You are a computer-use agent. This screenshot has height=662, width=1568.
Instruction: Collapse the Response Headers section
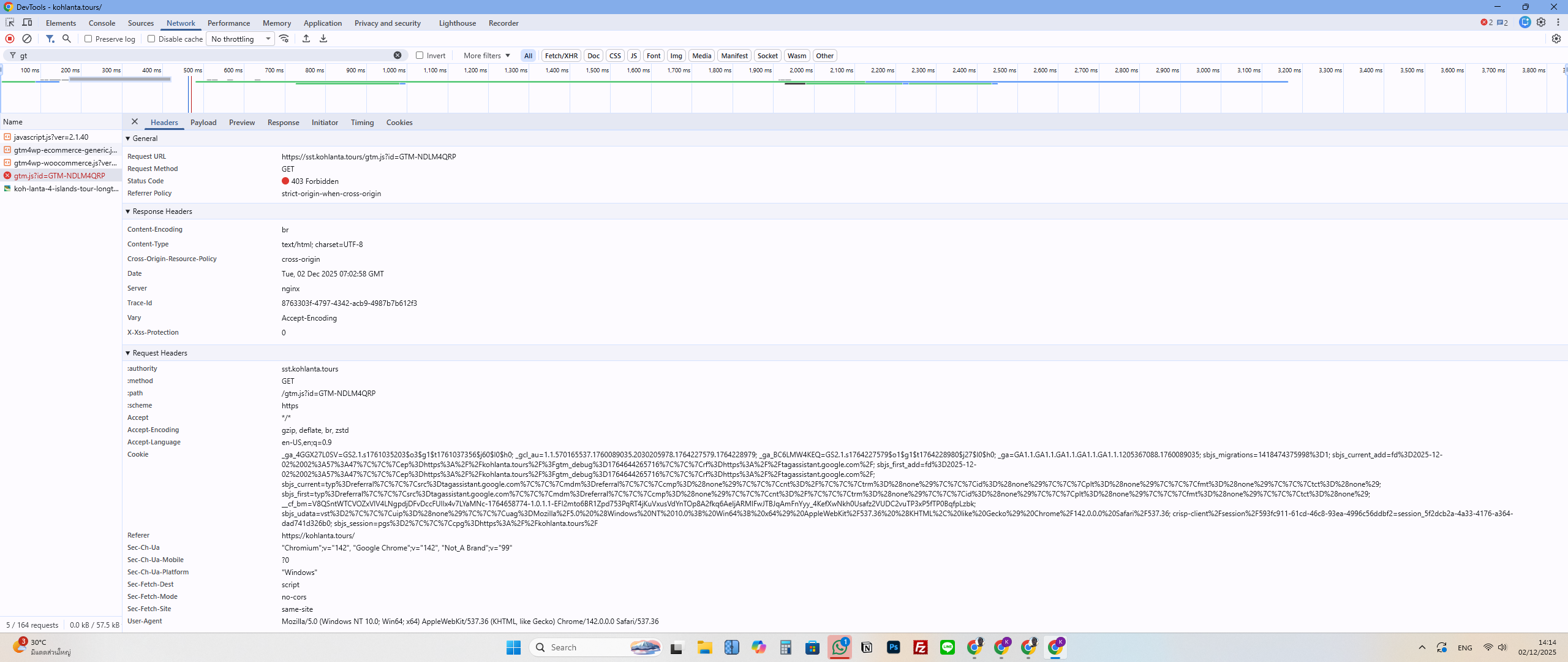coord(128,211)
